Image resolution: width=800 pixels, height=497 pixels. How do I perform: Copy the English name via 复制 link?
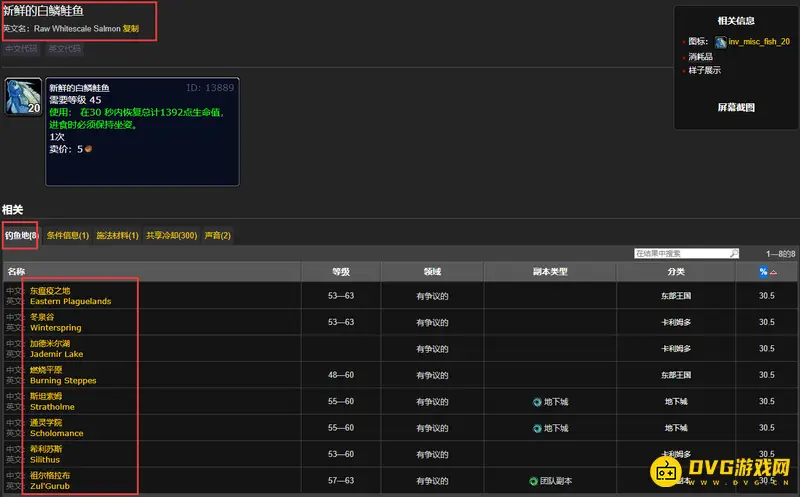coord(131,29)
